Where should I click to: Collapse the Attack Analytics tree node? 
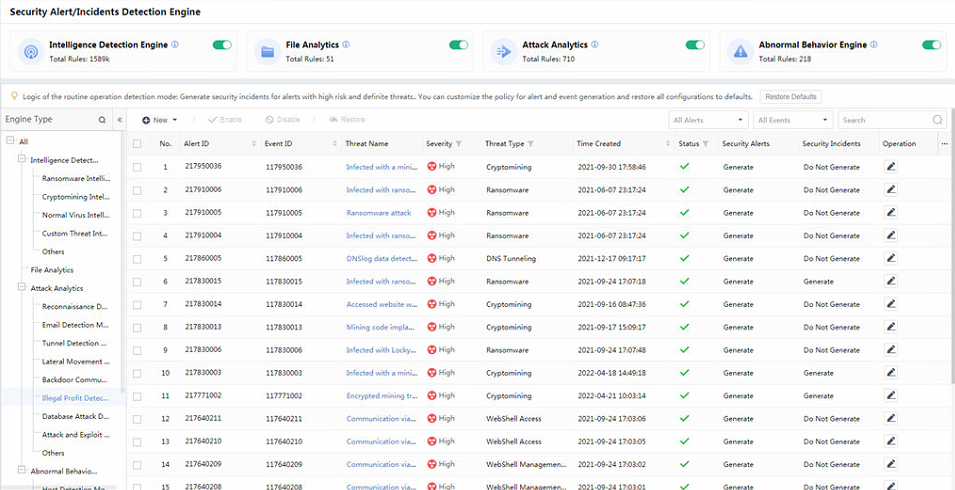[22, 288]
